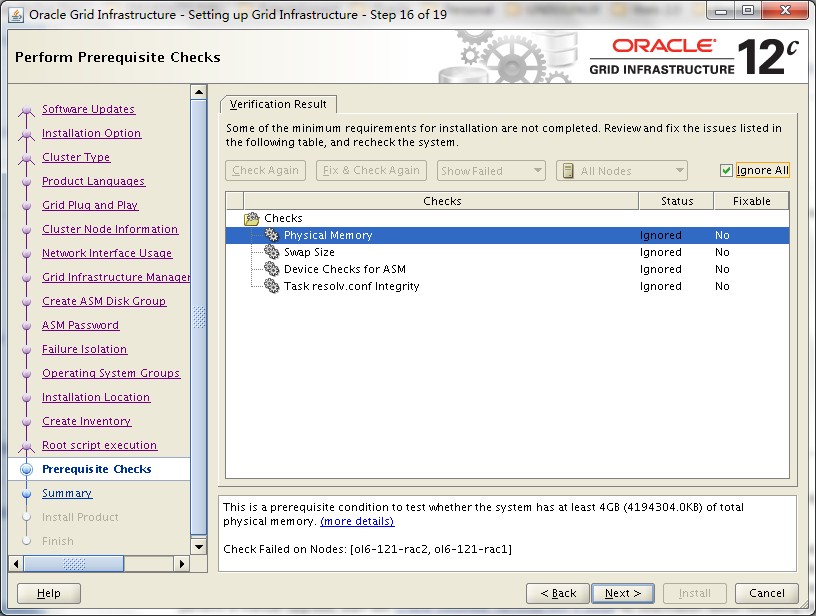The height and width of the screenshot is (616, 816).
Task: Click the Fixable column header
Action: [x=751, y=201]
